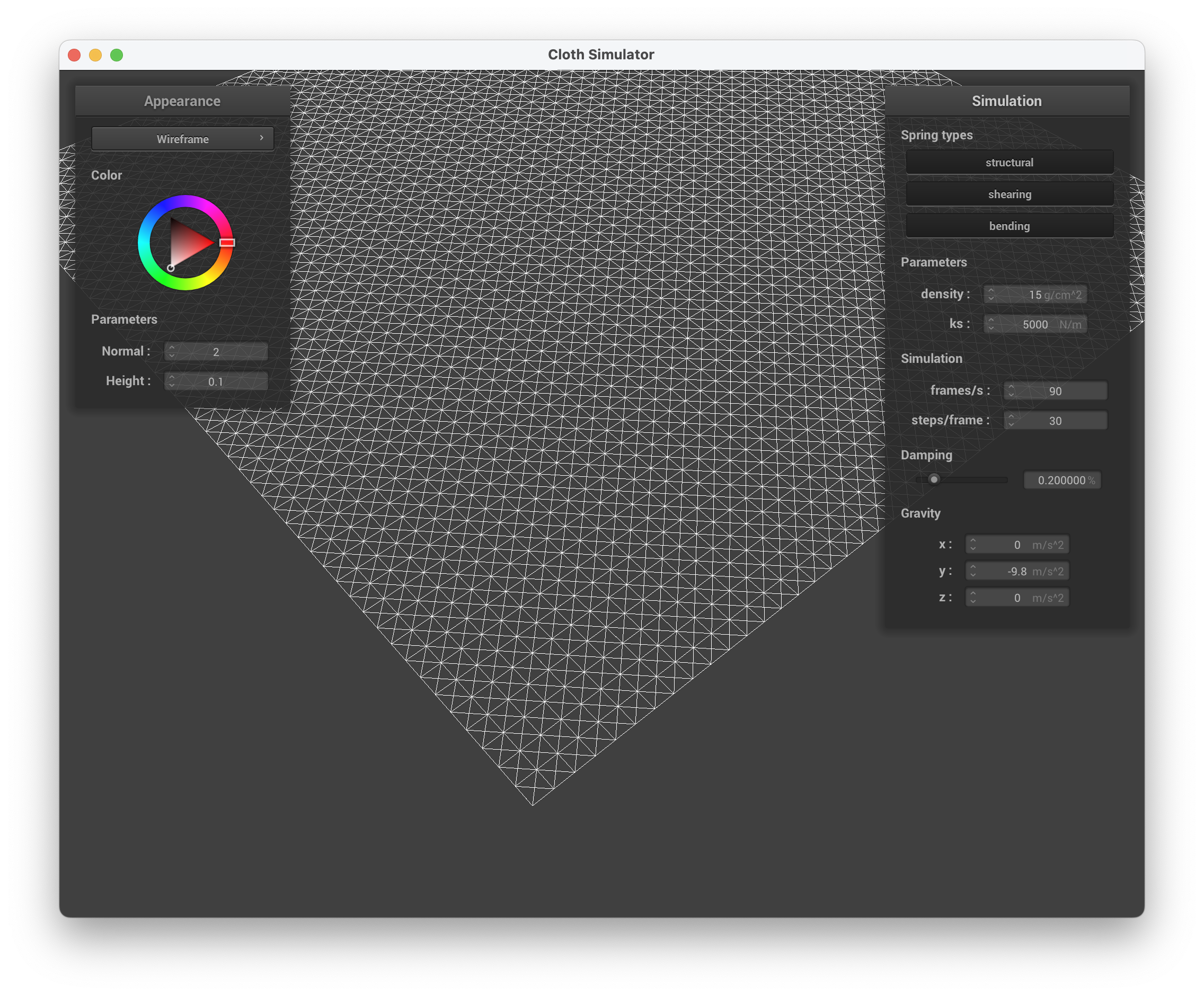This screenshot has width=1204, height=996.
Task: Click the gravity x stepper arrows
Action: (x=973, y=545)
